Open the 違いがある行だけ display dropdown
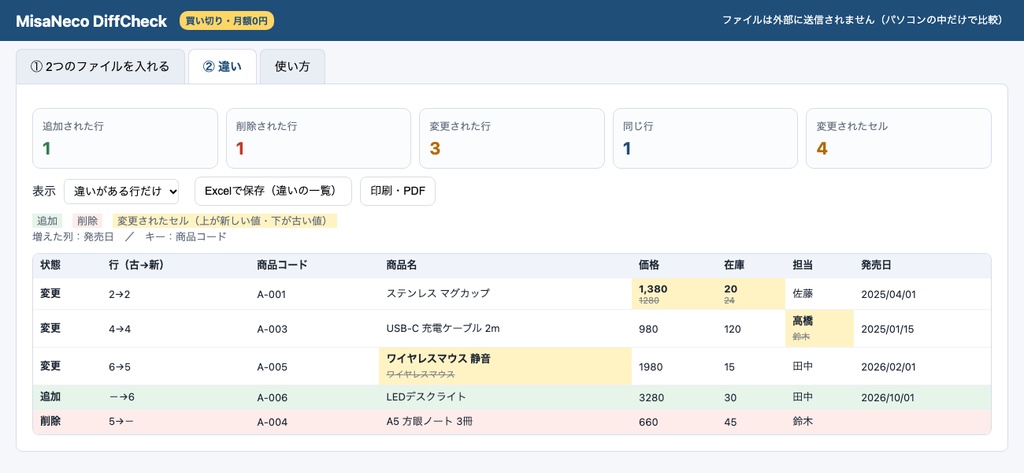The image size is (1024, 473). 121,191
